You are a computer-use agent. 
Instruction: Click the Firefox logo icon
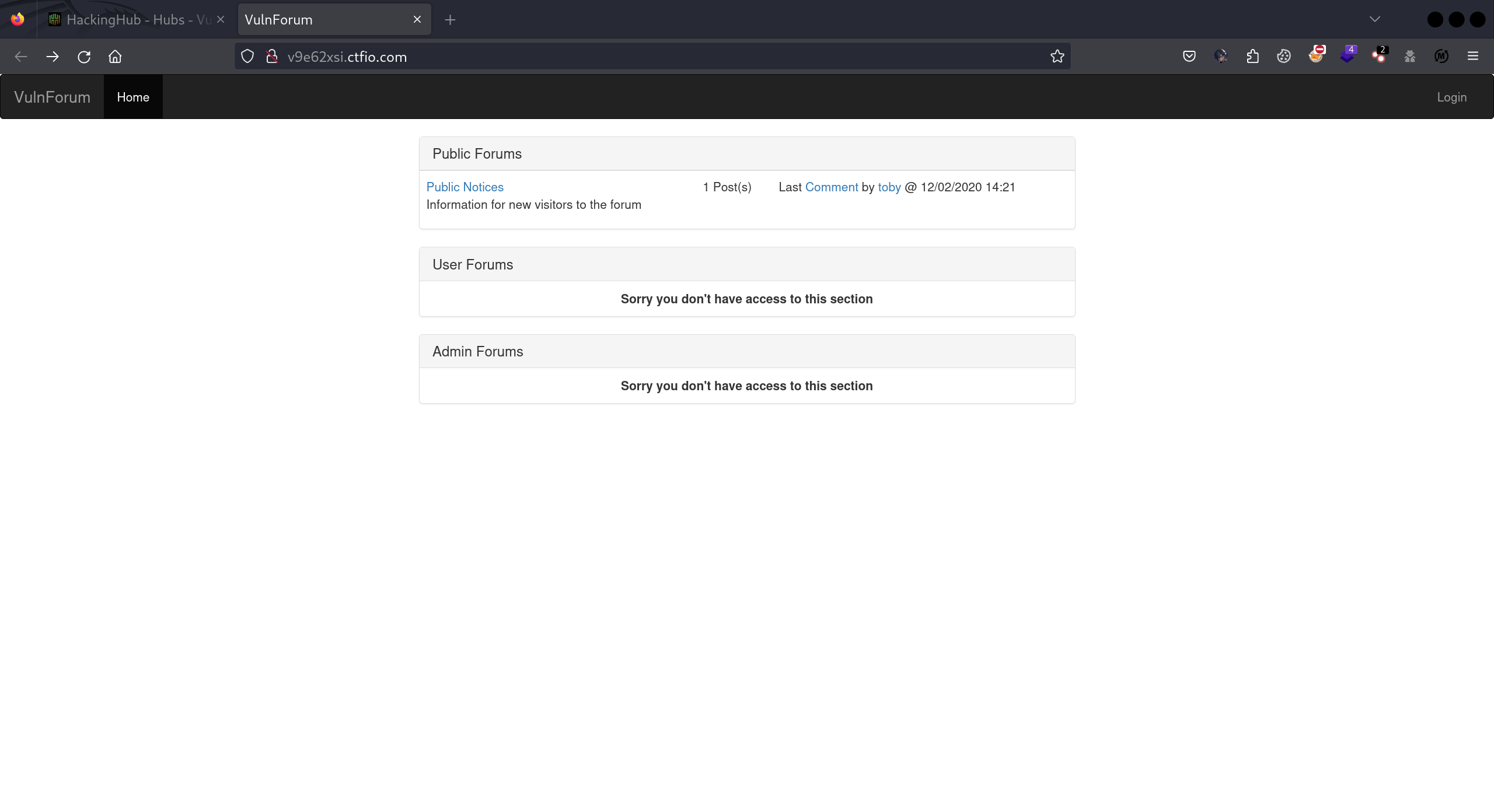click(18, 19)
